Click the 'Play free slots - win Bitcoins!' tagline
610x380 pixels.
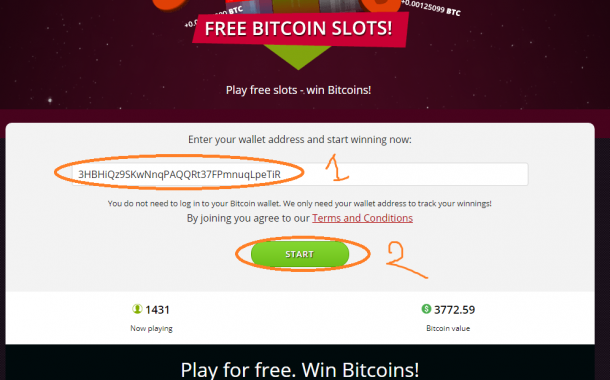pyautogui.click(x=298, y=90)
